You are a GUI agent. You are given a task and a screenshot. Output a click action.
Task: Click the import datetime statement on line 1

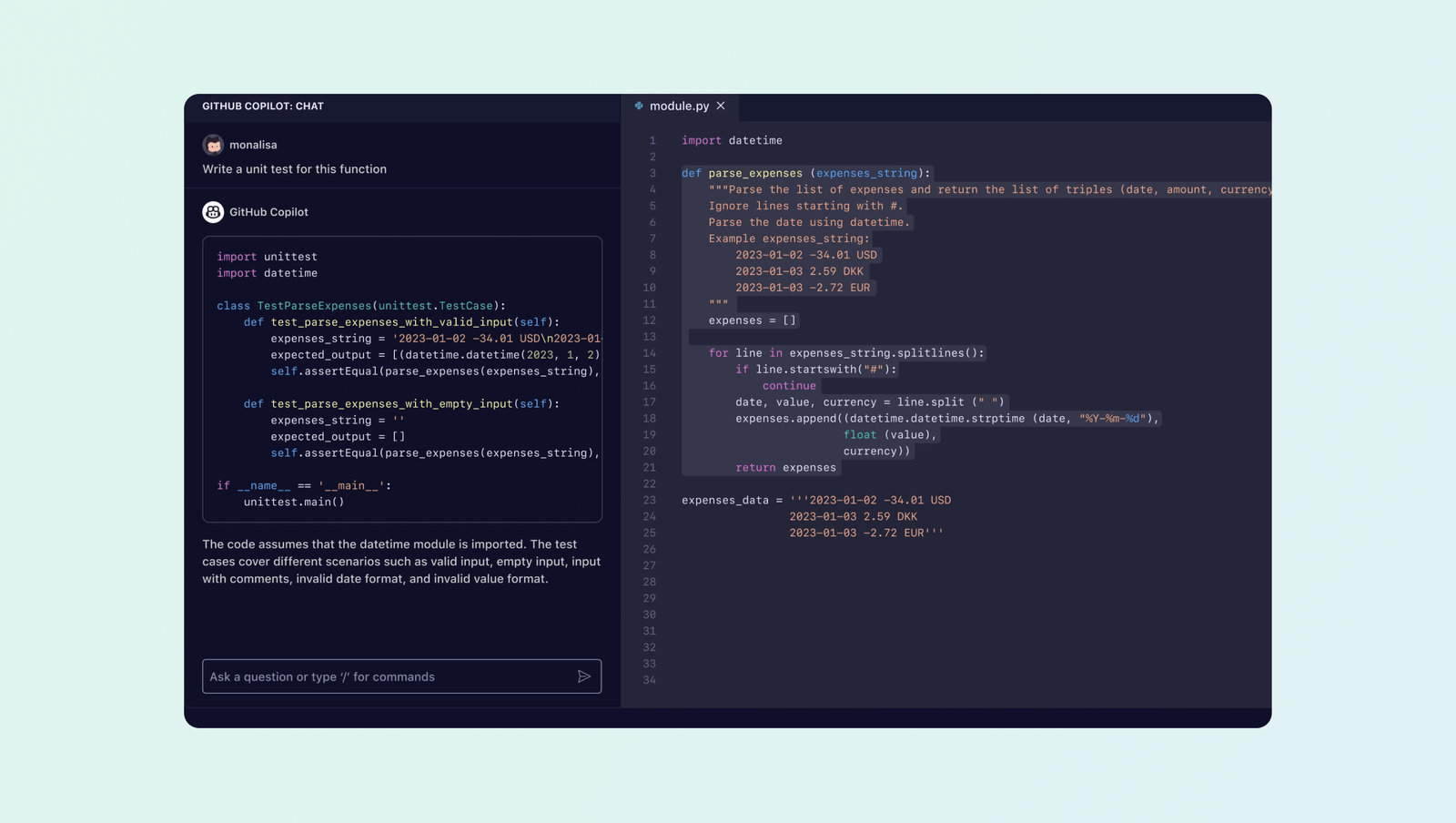[x=732, y=140]
